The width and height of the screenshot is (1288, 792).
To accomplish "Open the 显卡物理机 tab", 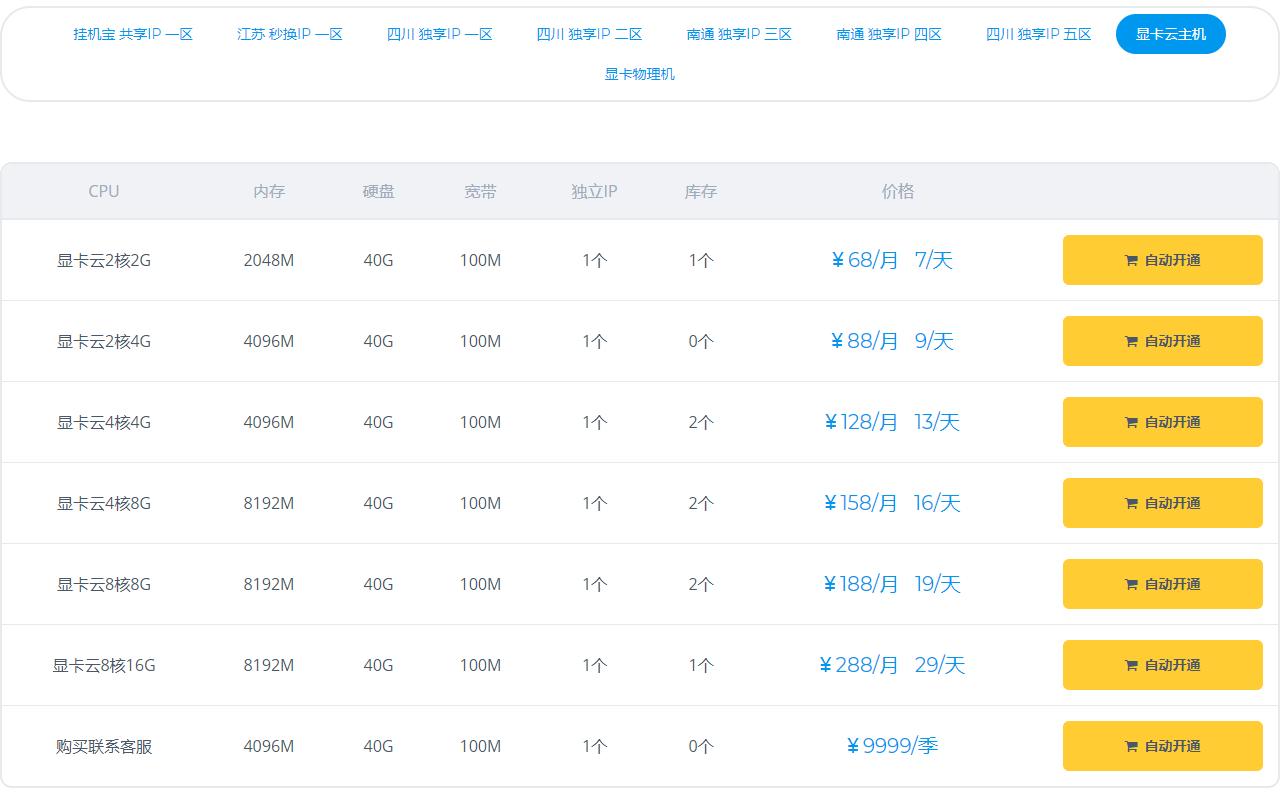I will 640,74.
